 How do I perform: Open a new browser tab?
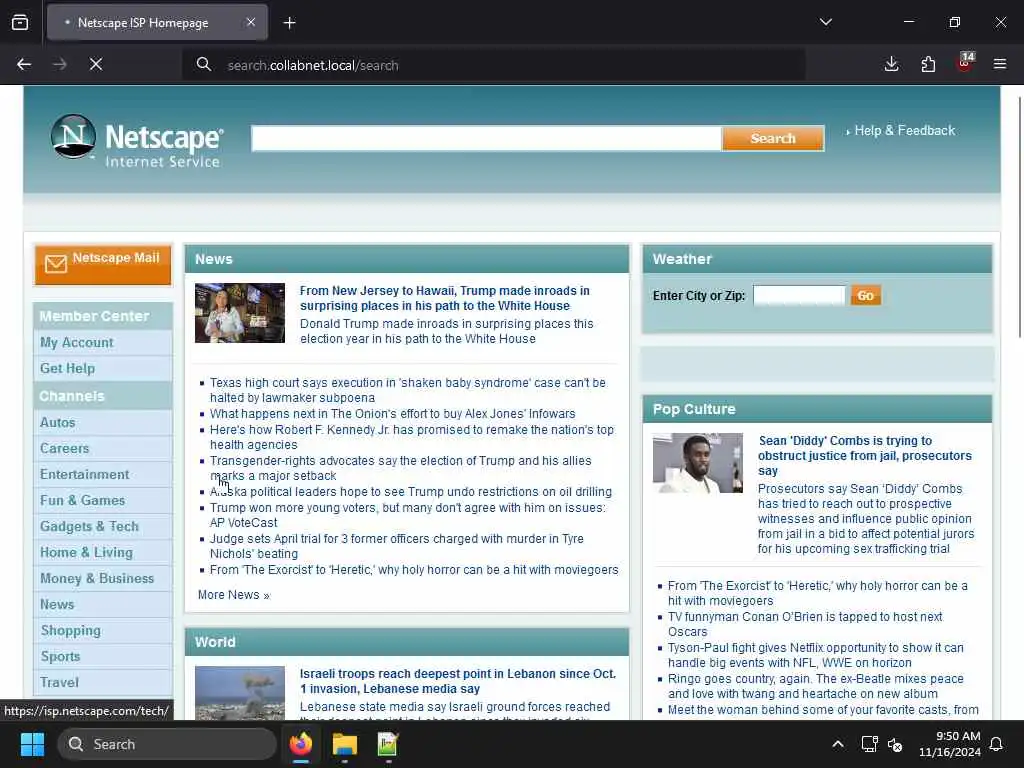coord(289,23)
